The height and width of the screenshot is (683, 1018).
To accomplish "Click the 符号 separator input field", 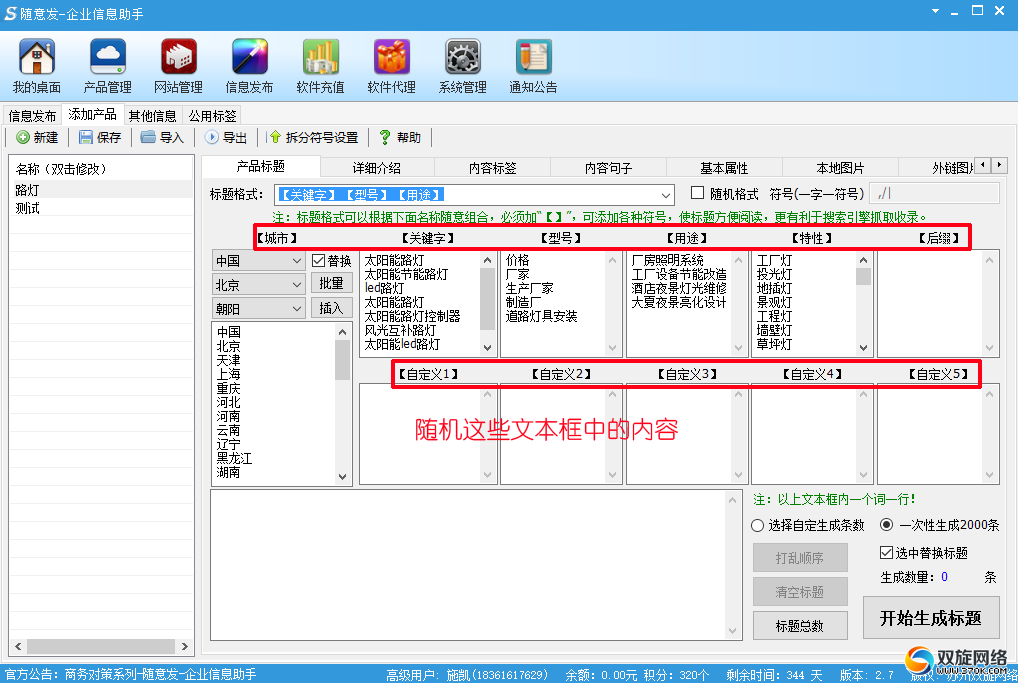I will [934, 193].
